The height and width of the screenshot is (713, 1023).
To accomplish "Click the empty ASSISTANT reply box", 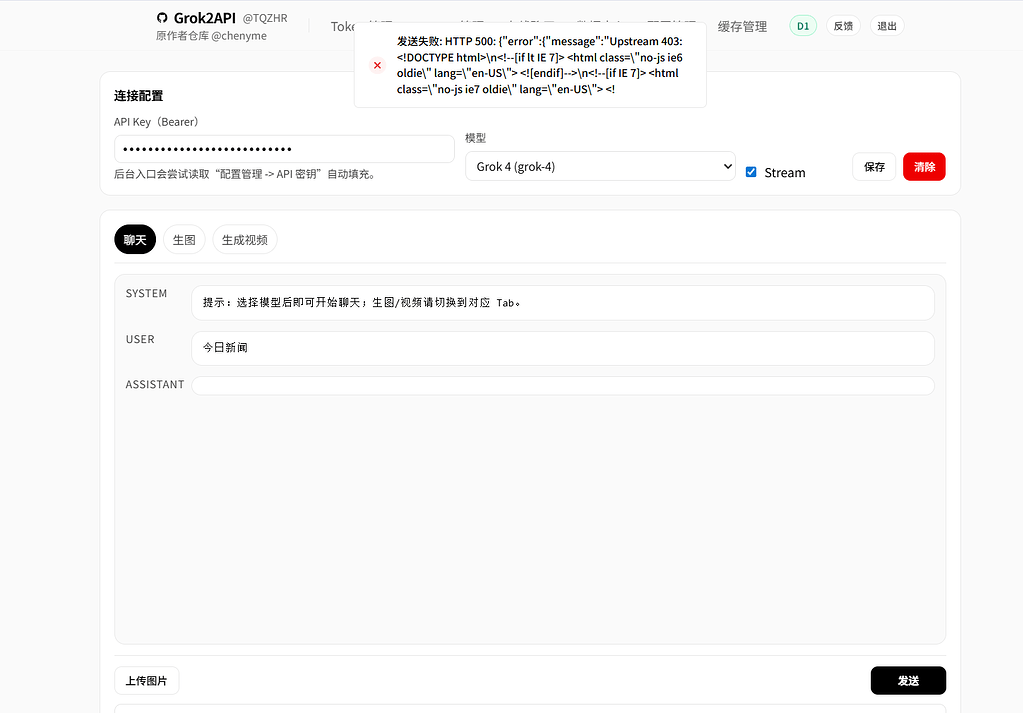I will pyautogui.click(x=562, y=386).
